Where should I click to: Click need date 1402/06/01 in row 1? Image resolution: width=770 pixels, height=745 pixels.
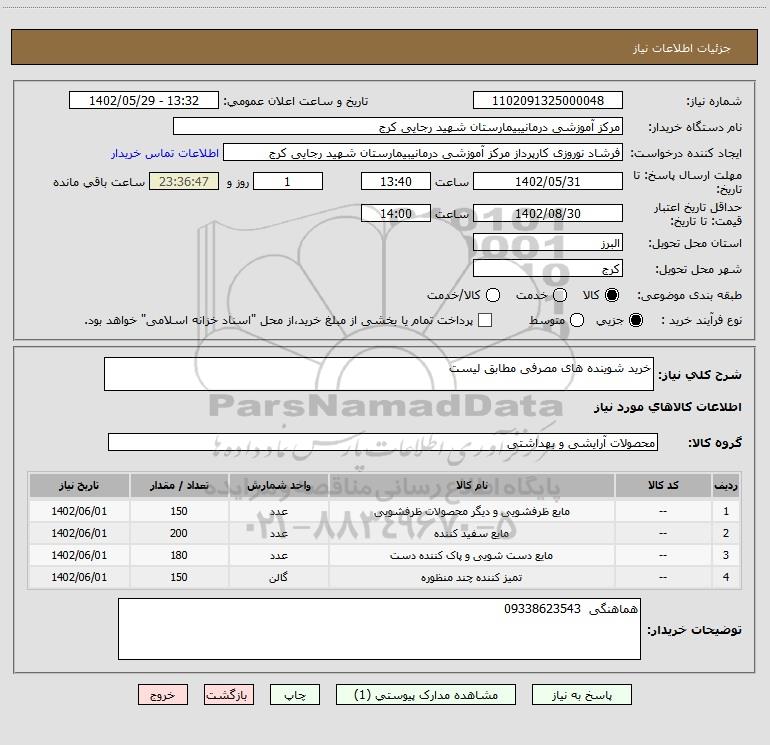point(79,512)
